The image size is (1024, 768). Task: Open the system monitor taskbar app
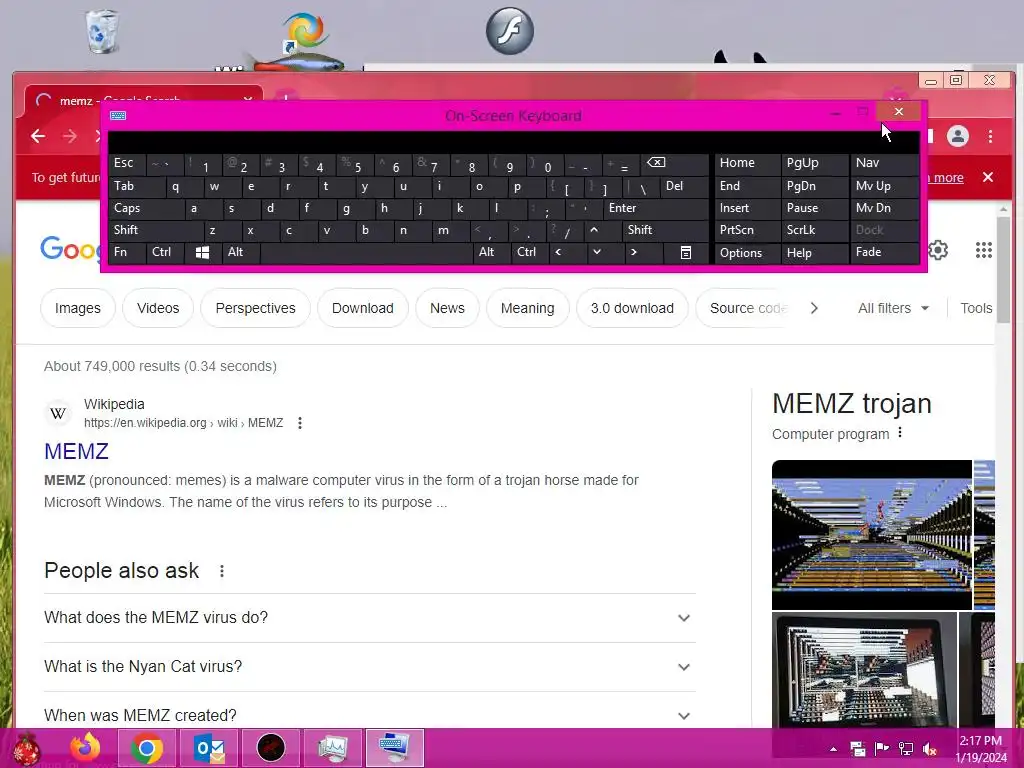pos(332,748)
